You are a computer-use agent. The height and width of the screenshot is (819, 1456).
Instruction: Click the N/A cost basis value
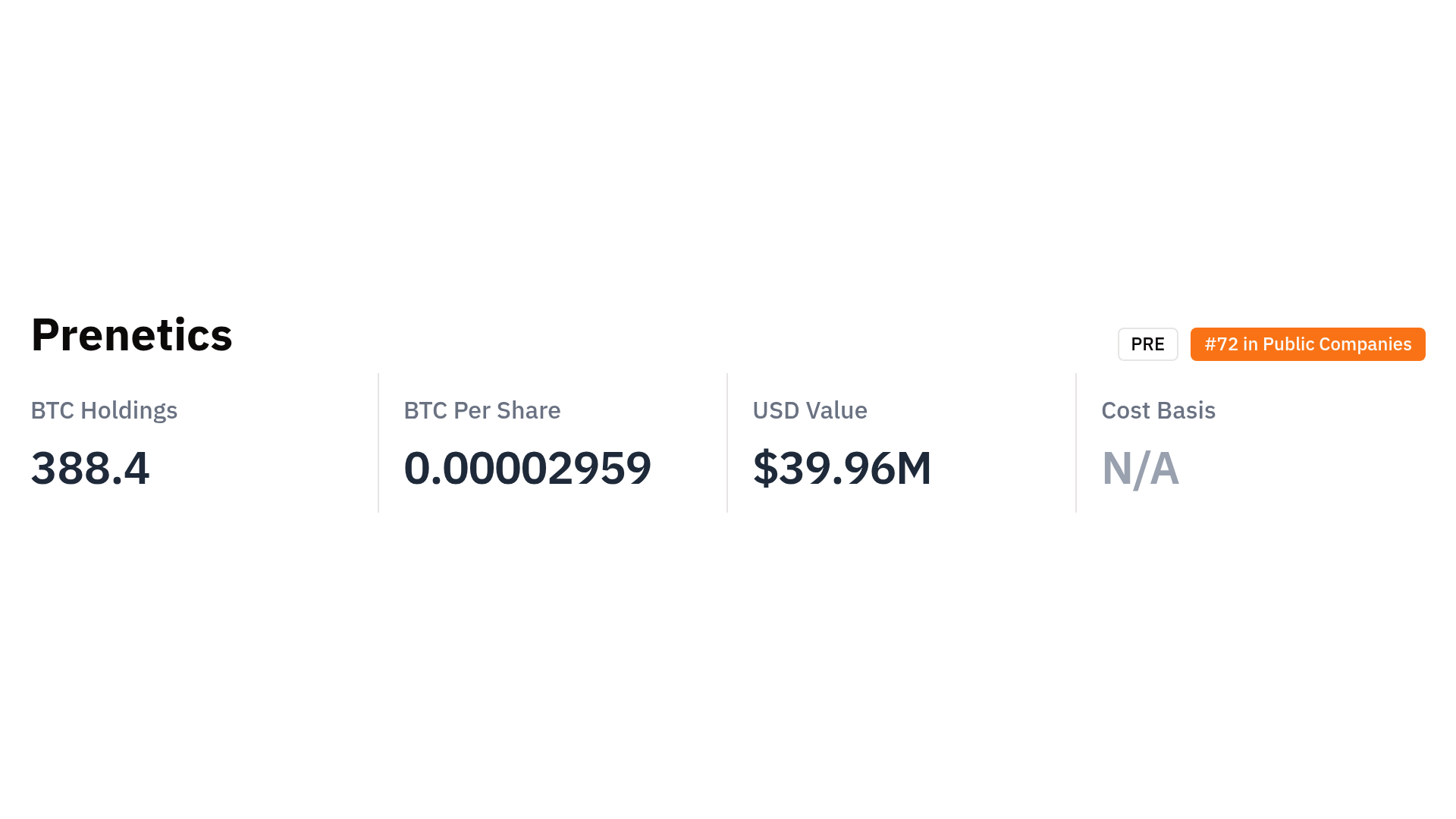(1140, 468)
